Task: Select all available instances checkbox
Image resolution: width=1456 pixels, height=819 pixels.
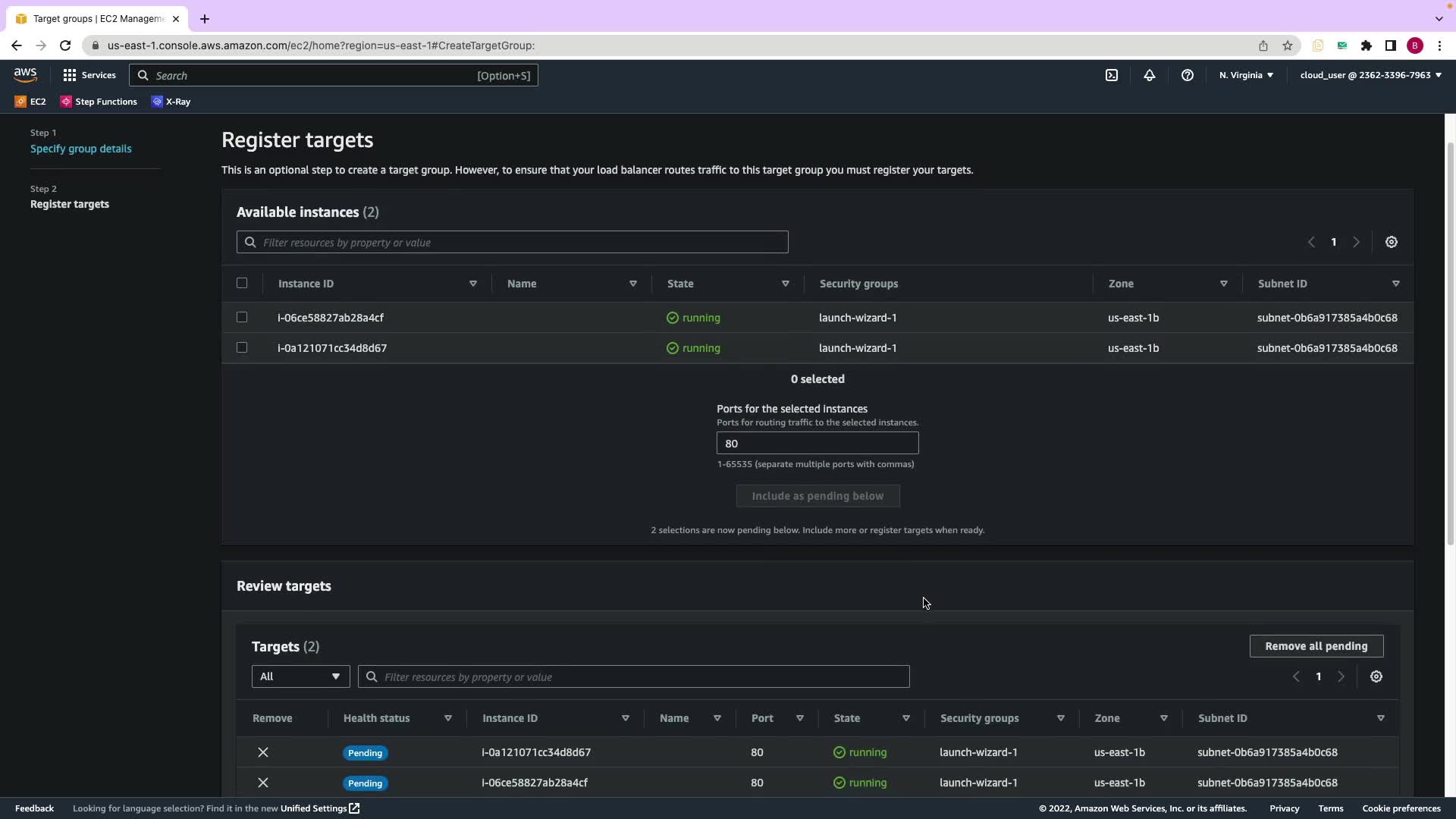Action: pos(242,283)
